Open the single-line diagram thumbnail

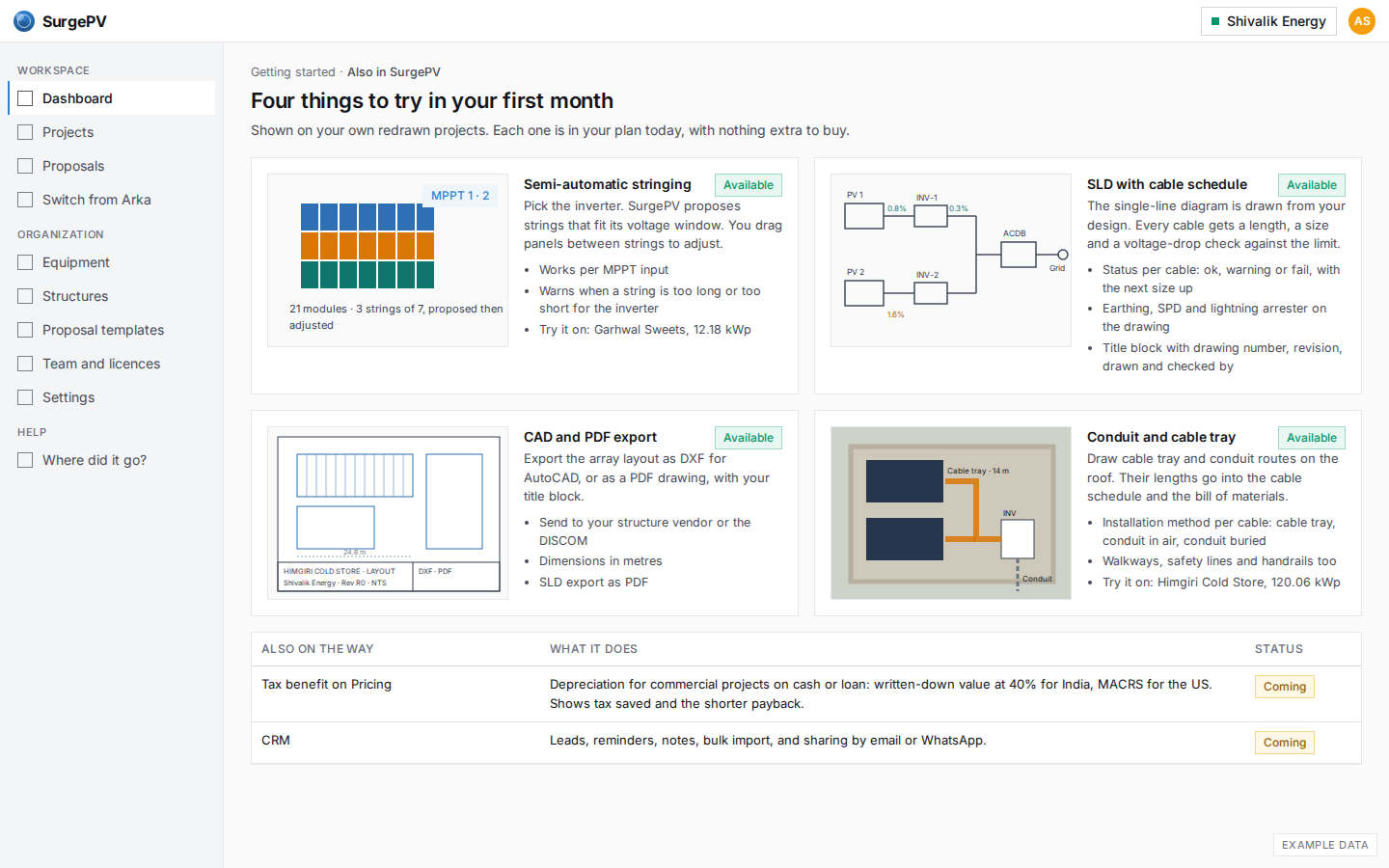(x=951, y=260)
